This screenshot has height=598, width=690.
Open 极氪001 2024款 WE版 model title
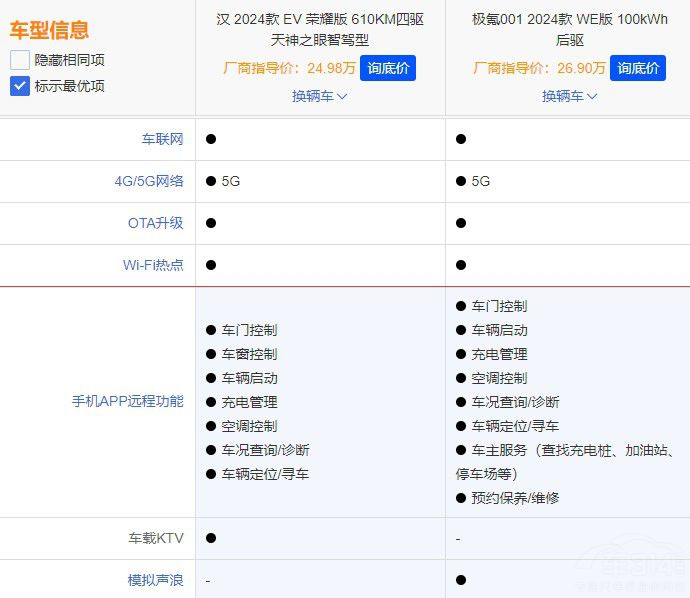tap(569, 29)
